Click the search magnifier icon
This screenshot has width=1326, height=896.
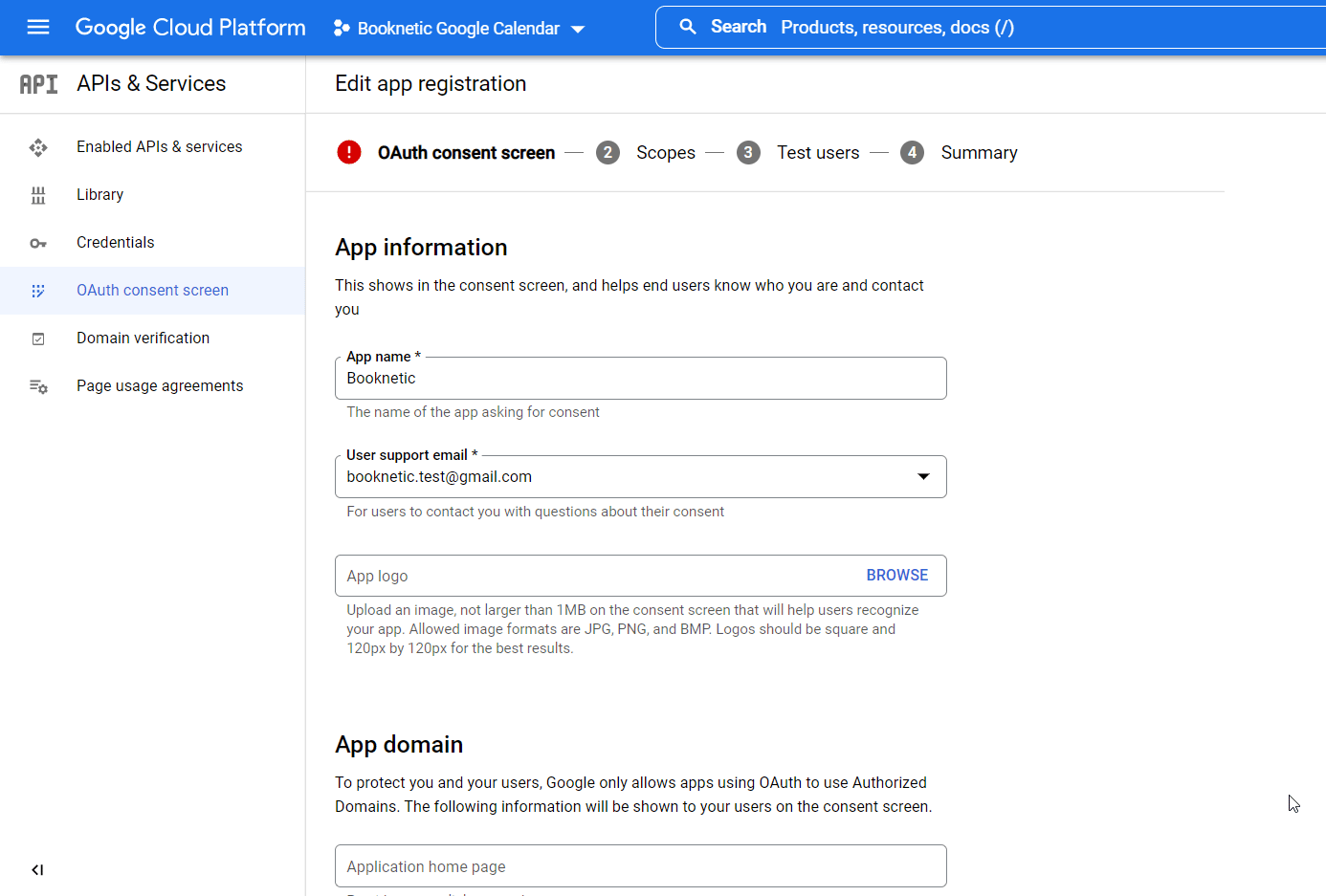(x=688, y=27)
